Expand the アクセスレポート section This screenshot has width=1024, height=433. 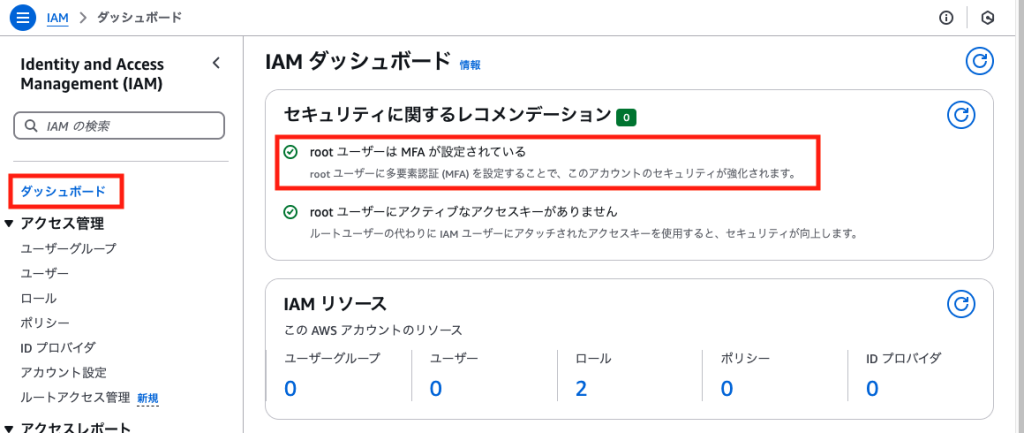(x=8, y=428)
